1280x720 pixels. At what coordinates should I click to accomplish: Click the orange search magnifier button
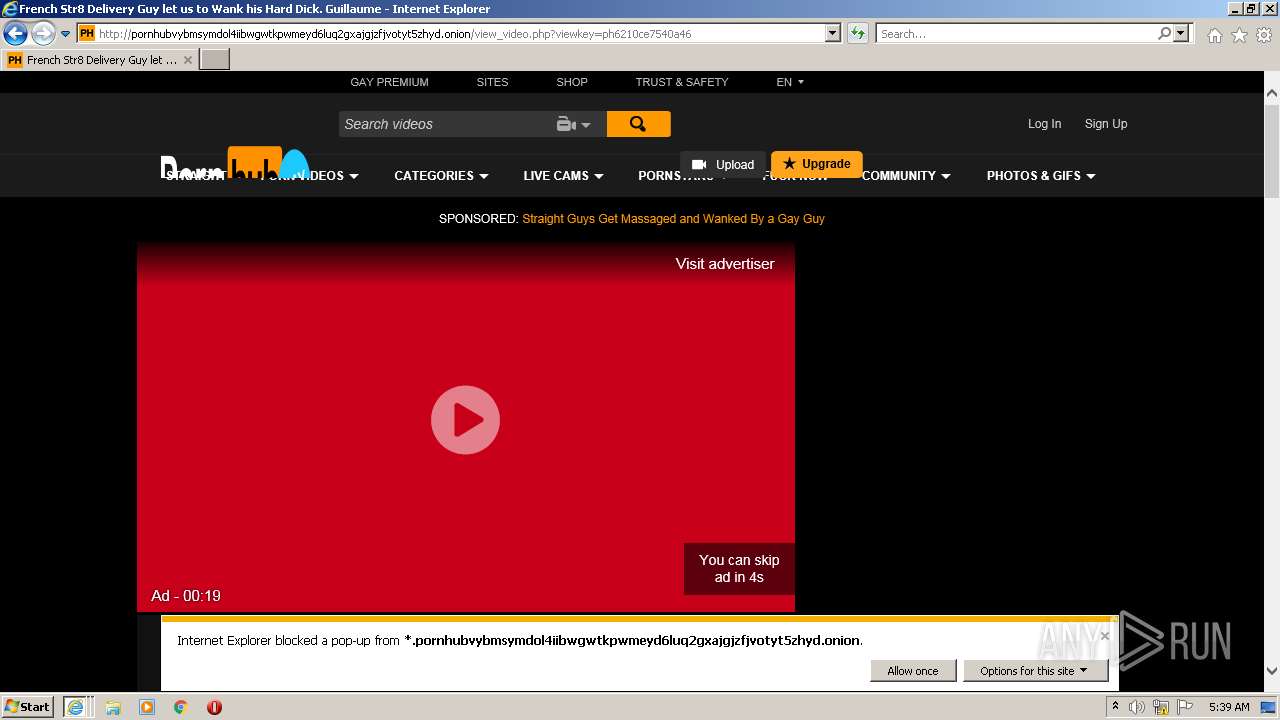click(638, 124)
